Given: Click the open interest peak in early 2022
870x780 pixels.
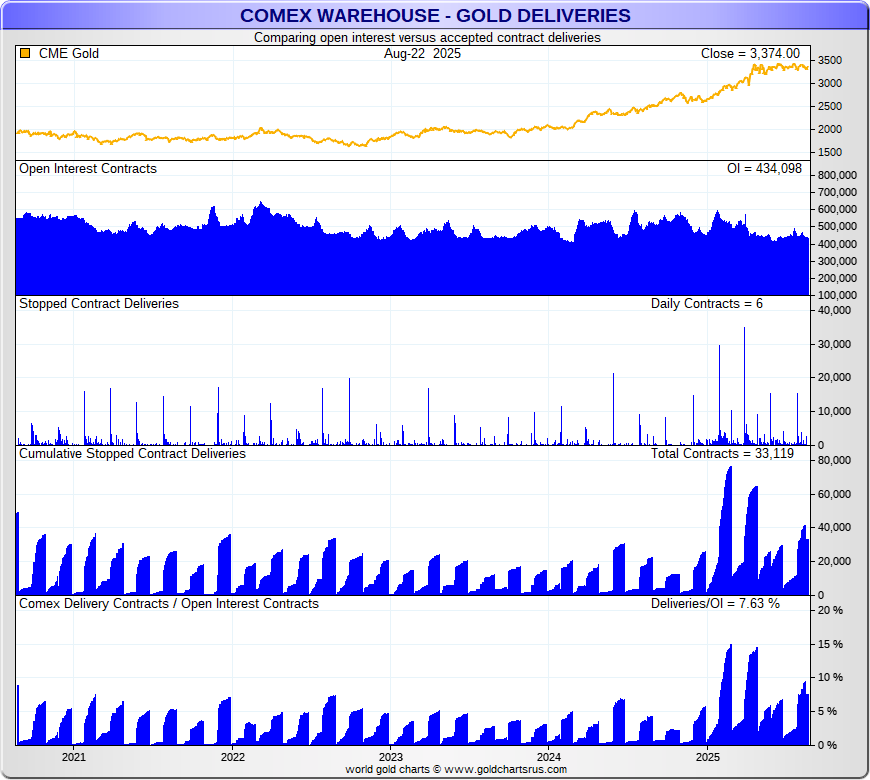Looking at the screenshot, I should click(261, 204).
